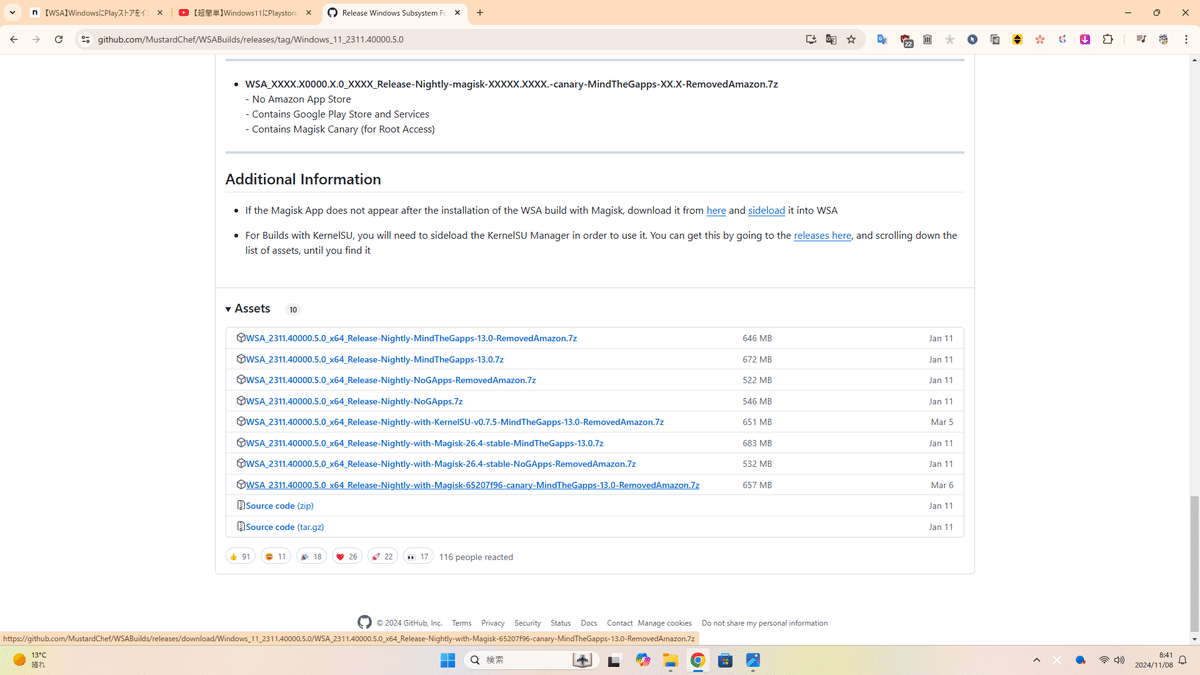
Task: Open the 'releases here' KernelSU link
Action: (822, 235)
